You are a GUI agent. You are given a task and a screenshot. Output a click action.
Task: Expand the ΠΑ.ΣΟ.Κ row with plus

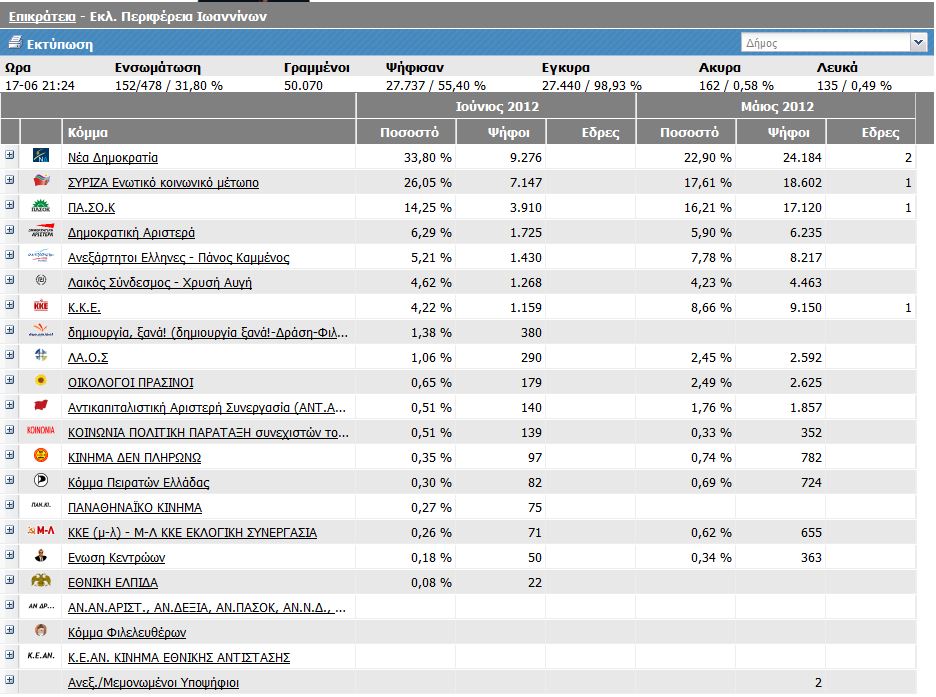click(10, 205)
